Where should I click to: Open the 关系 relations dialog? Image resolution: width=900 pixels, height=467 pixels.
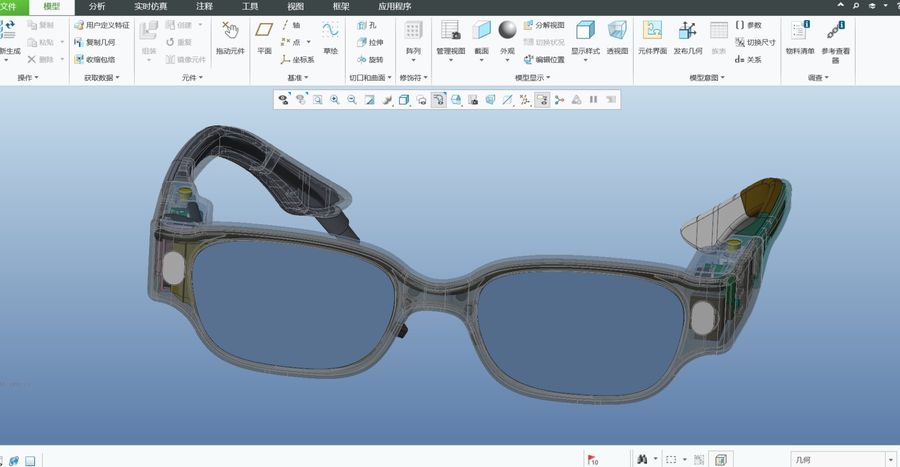(748, 60)
